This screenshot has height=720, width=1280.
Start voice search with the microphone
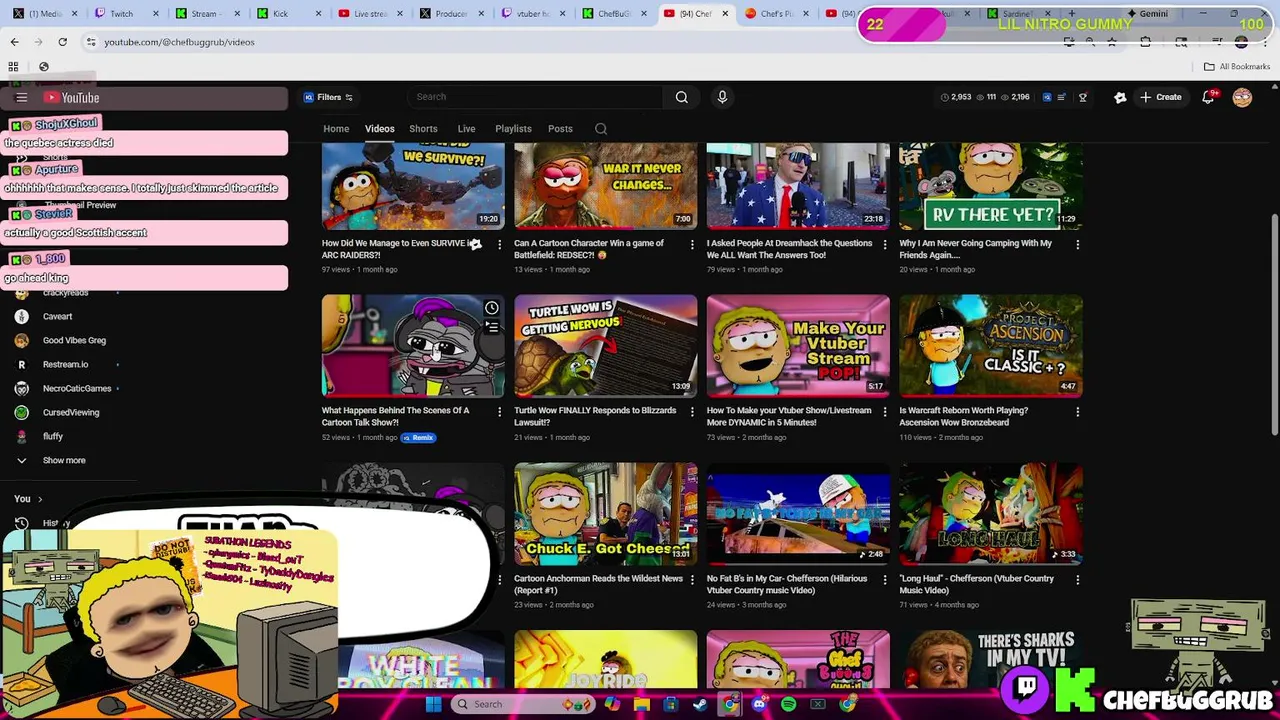coord(722,97)
